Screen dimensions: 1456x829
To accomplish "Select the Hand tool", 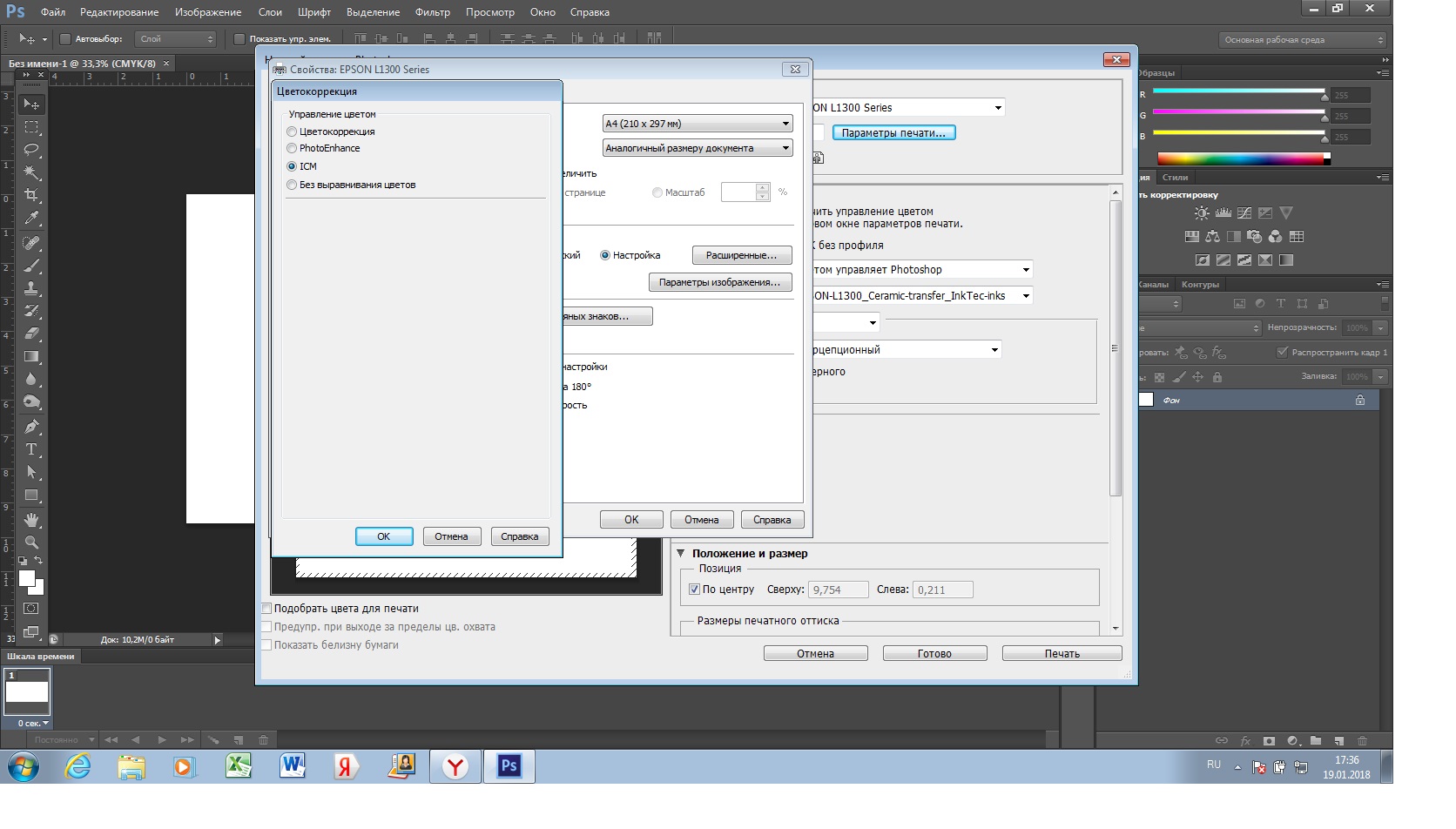I will pyautogui.click(x=31, y=520).
